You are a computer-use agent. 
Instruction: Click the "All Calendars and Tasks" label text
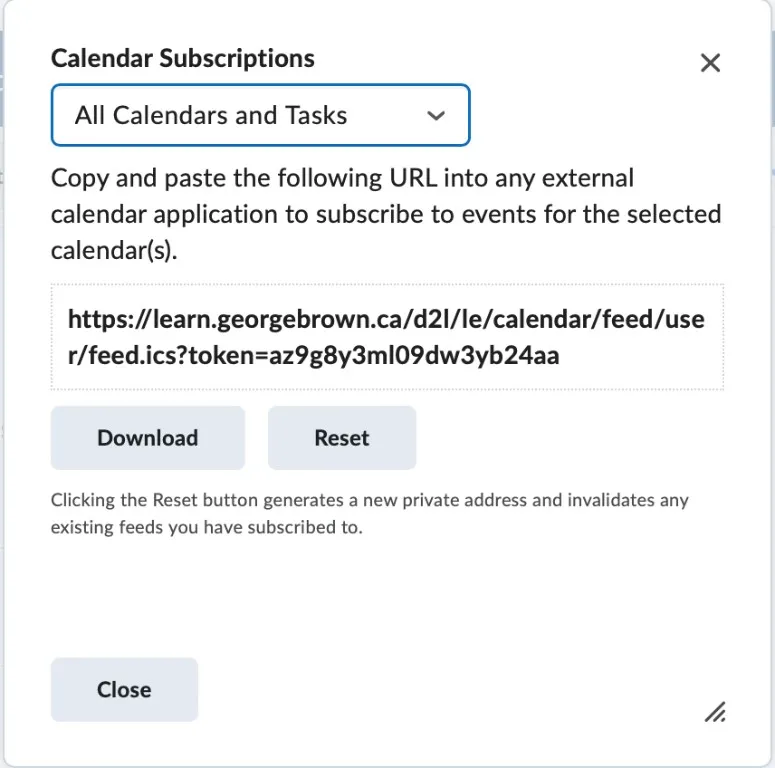point(211,115)
